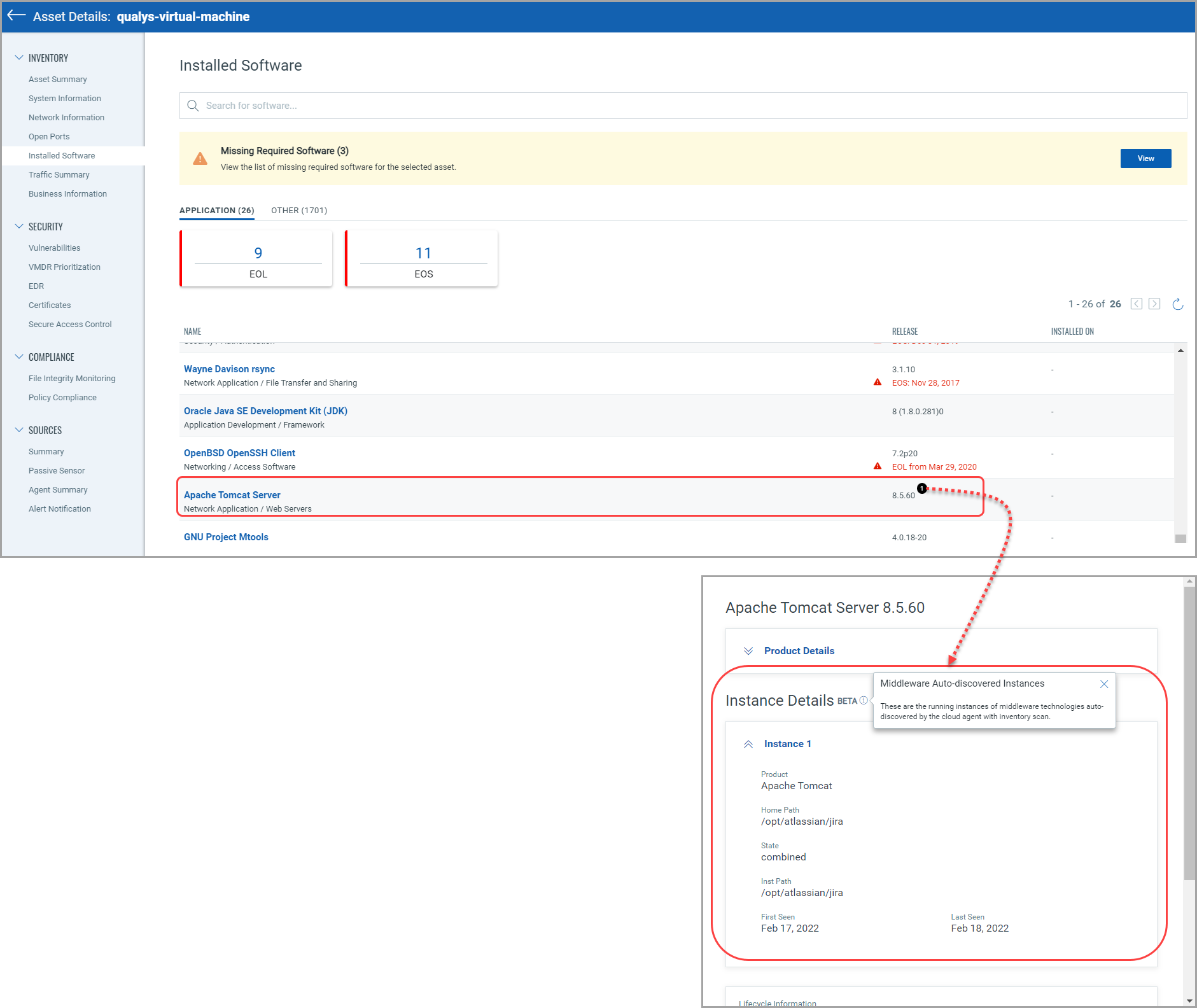Click the orange warning triangle icon
Image resolution: width=1197 pixels, height=1008 pixels.
(200, 158)
